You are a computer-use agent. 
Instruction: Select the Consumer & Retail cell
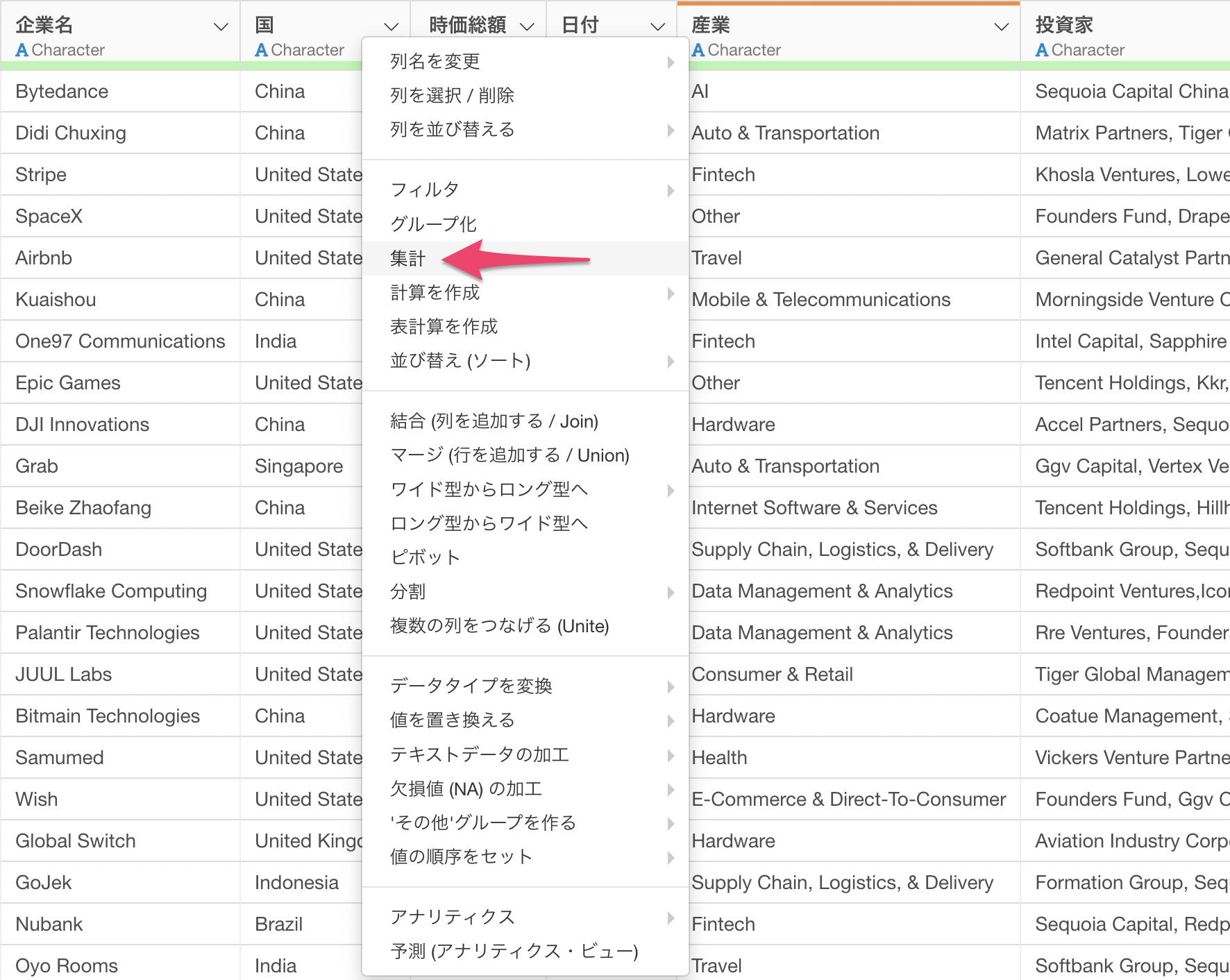[854, 675]
